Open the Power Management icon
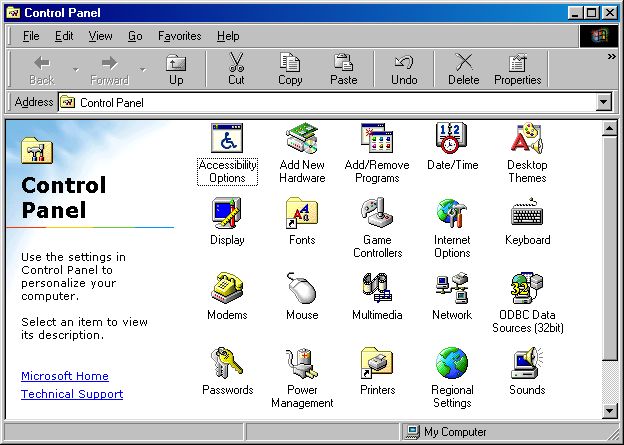624x445 pixels. (x=302, y=364)
